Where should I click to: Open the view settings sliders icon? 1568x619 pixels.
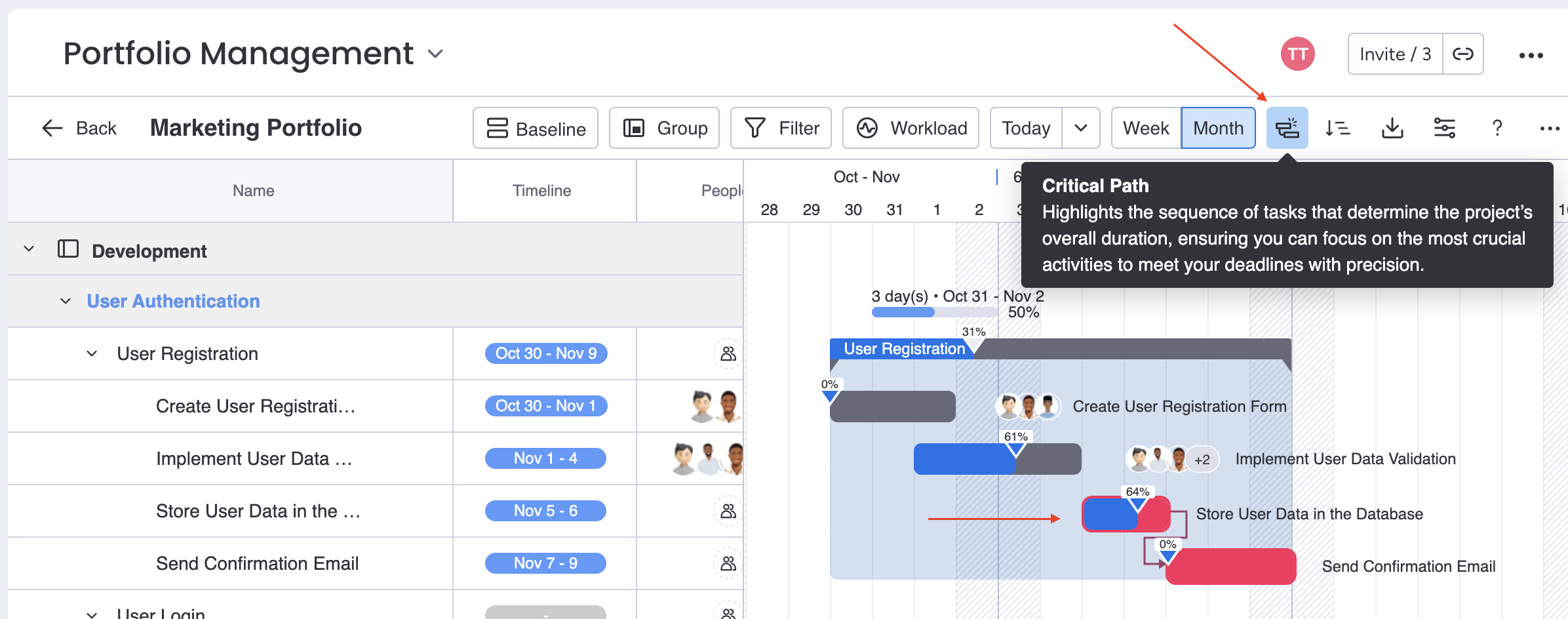pyautogui.click(x=1444, y=128)
